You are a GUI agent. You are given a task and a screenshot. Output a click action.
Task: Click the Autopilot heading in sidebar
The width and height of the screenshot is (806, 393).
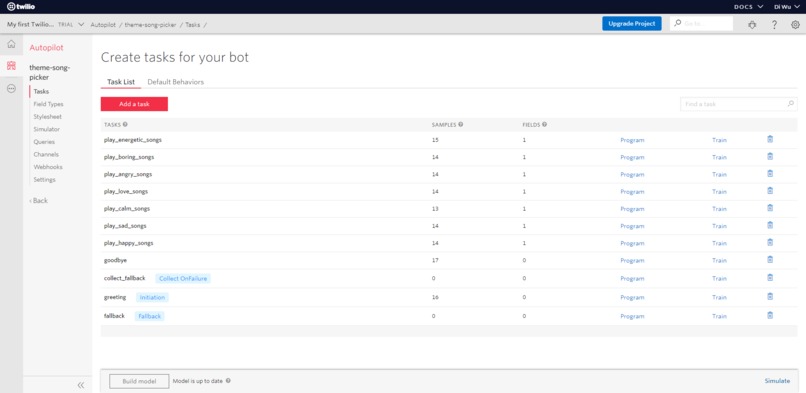46,48
